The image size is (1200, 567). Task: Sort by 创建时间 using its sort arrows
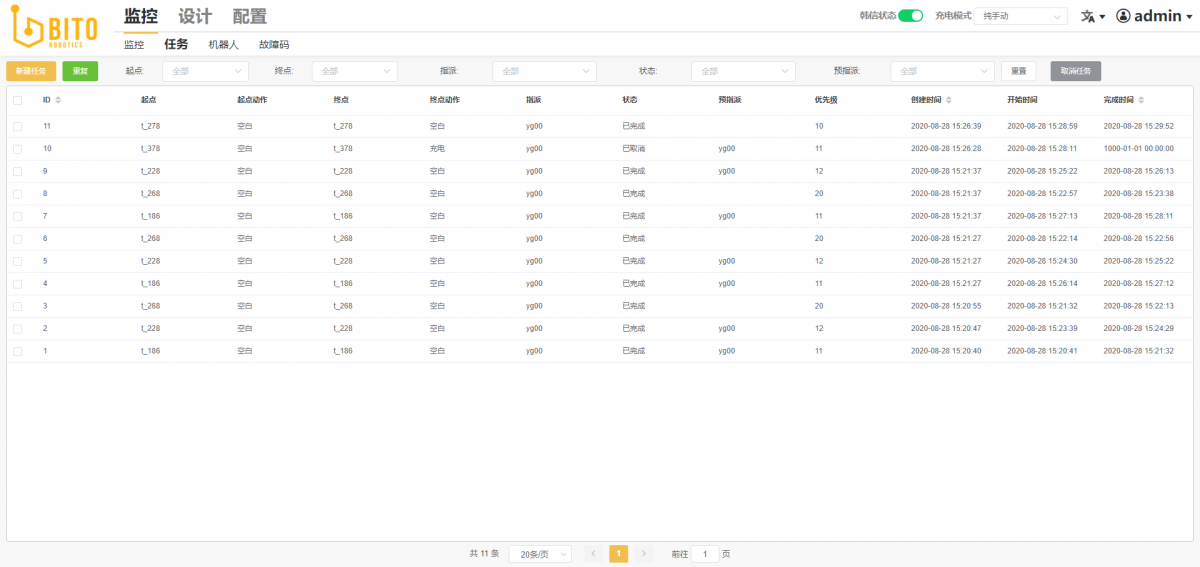[949, 100]
